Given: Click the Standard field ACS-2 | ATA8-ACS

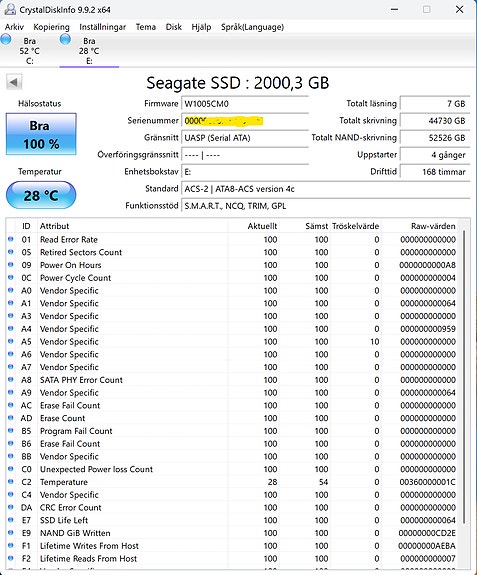Looking at the screenshot, I should pyautogui.click(x=325, y=189).
